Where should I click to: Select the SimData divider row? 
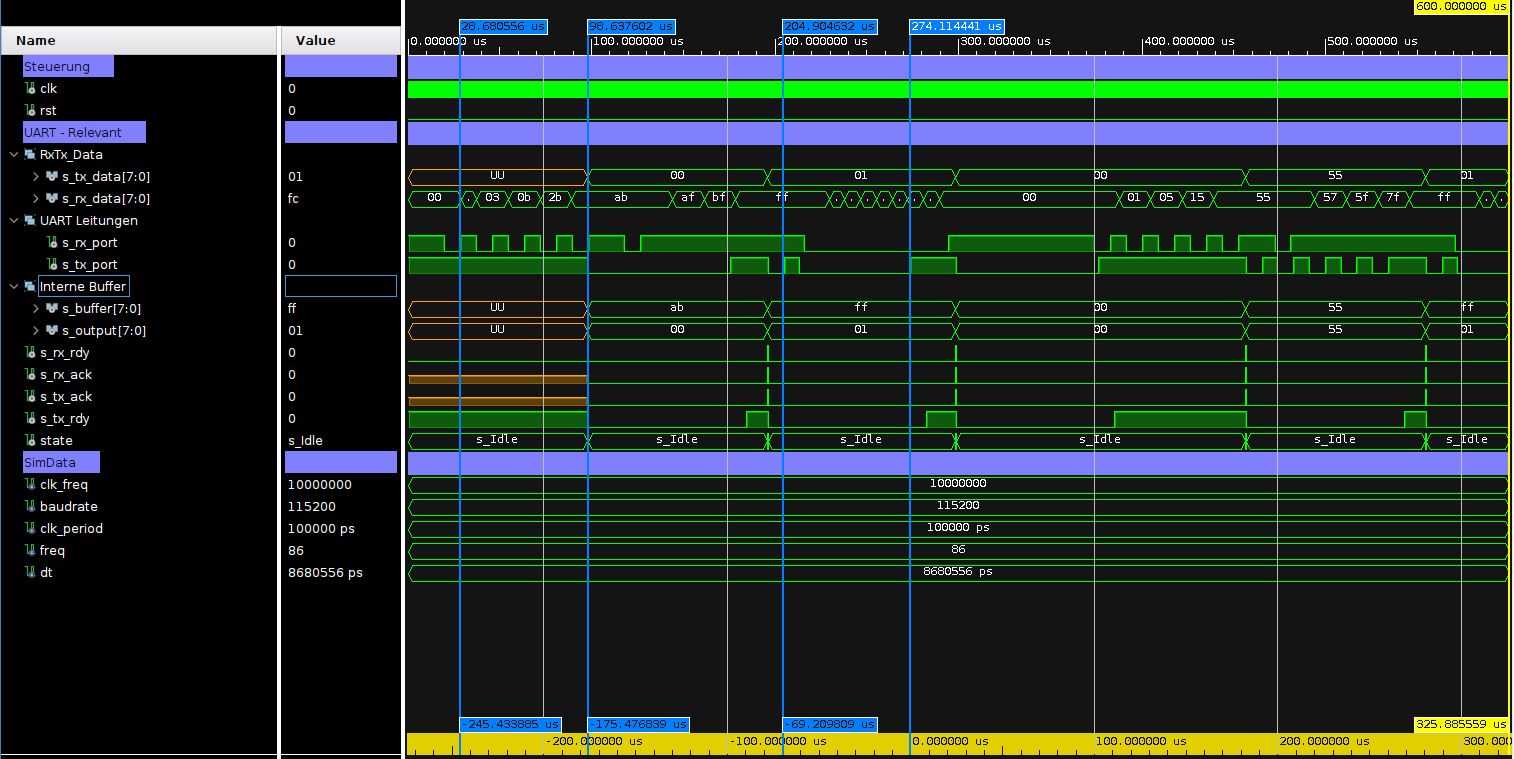click(x=62, y=463)
